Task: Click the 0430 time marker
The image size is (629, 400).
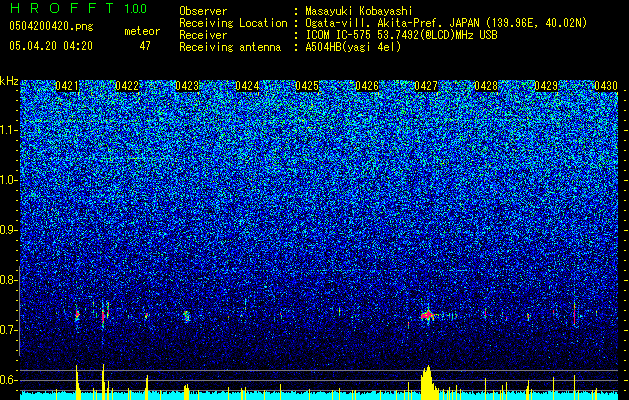Action: (x=606, y=86)
